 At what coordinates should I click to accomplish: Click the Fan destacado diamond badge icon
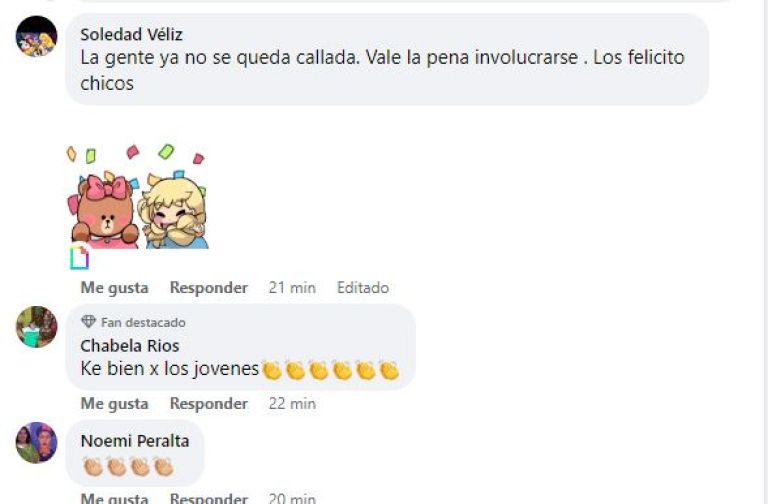click(88, 322)
